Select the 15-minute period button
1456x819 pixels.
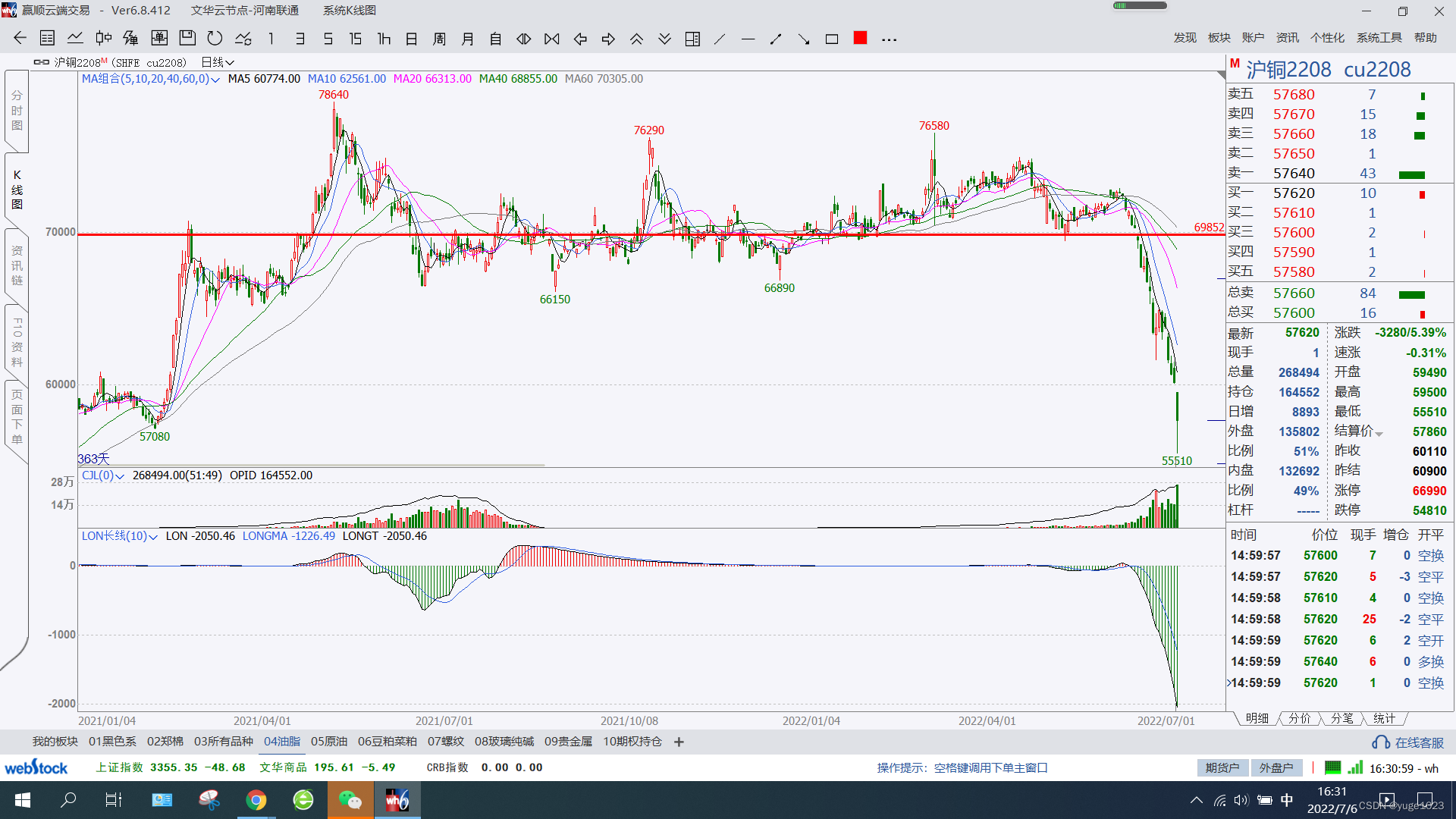click(356, 39)
